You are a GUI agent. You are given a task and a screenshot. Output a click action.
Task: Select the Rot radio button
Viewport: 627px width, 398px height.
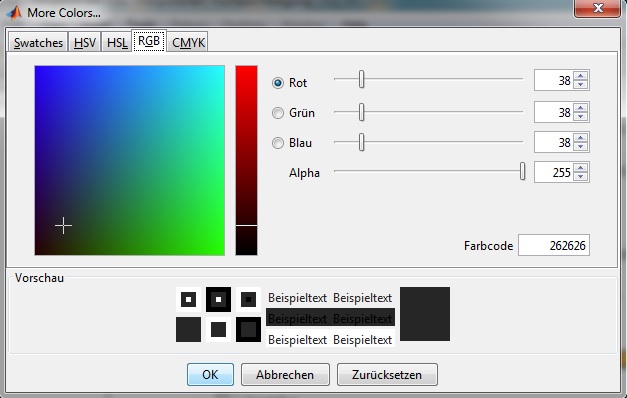click(x=278, y=83)
